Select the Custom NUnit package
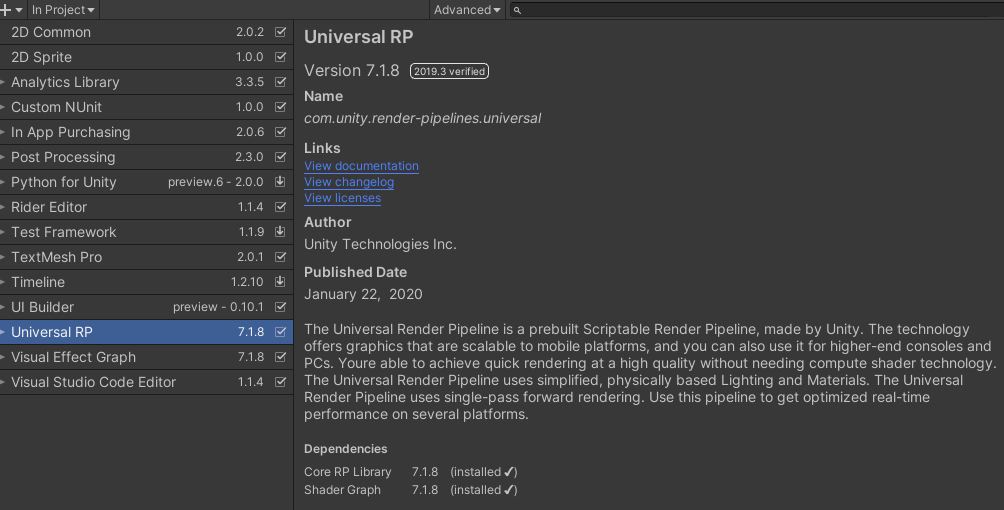The width and height of the screenshot is (1004, 510). 147,107
